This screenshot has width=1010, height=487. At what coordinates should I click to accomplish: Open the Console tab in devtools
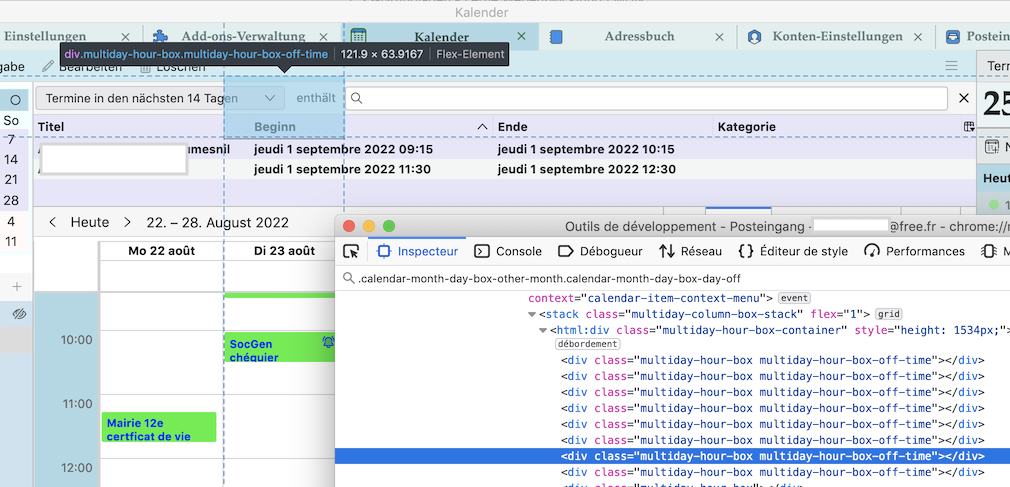click(x=508, y=251)
